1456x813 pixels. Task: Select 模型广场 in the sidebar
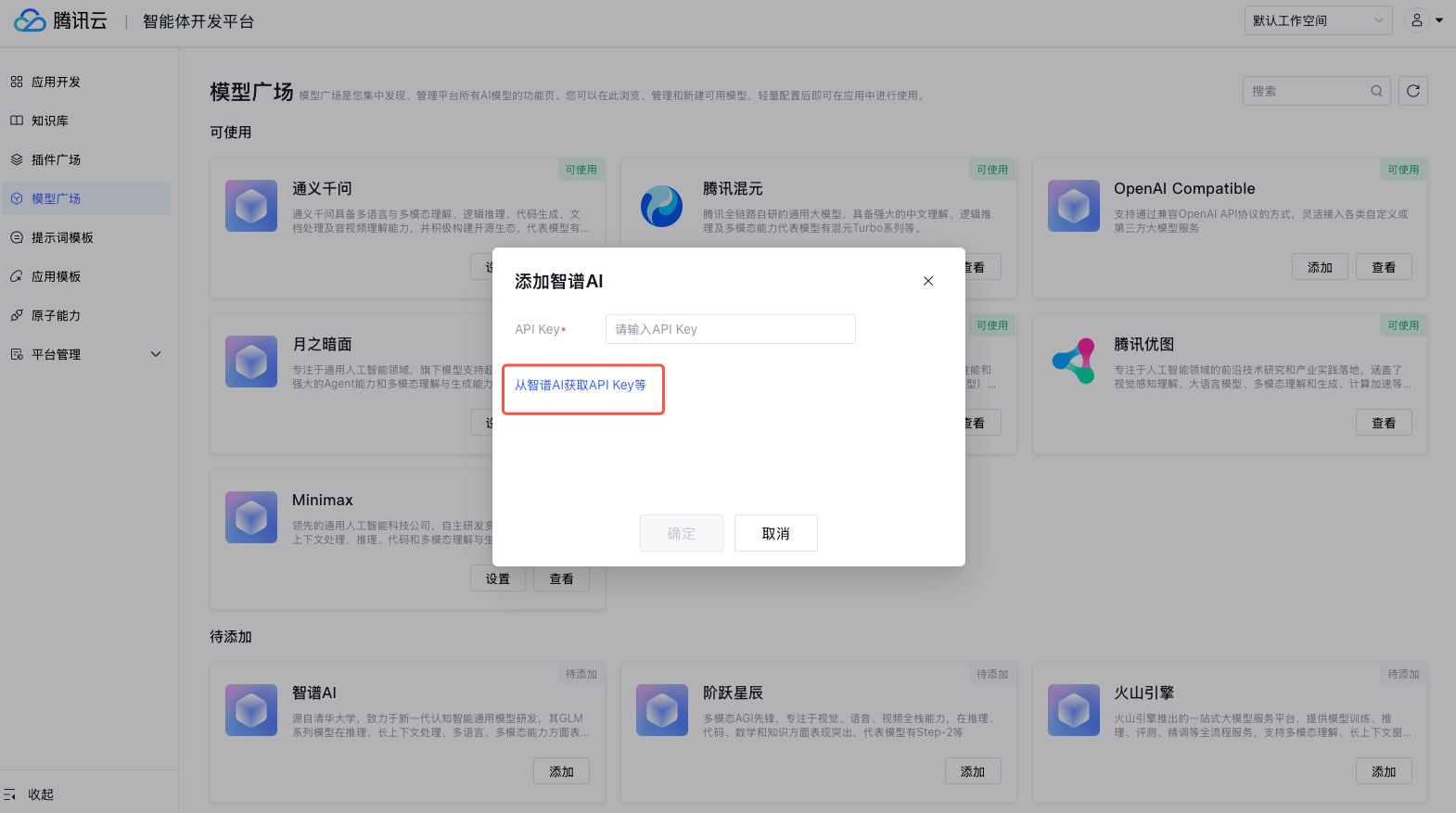coord(85,198)
